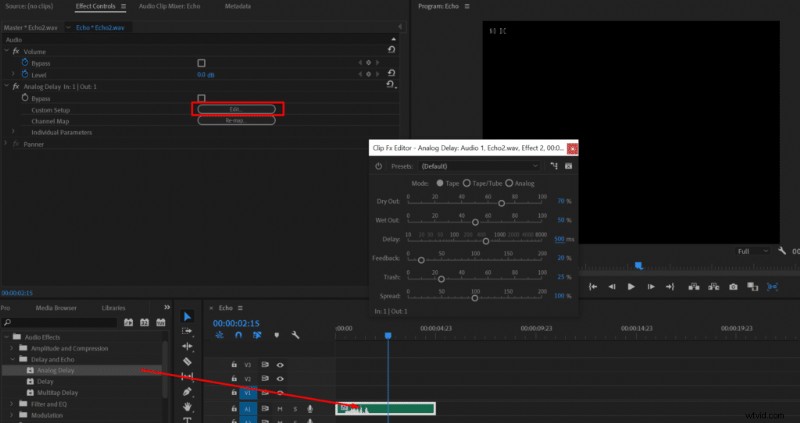Toggle snap magnet in Echo timeline
The height and width of the screenshot is (423, 800).
point(238,335)
